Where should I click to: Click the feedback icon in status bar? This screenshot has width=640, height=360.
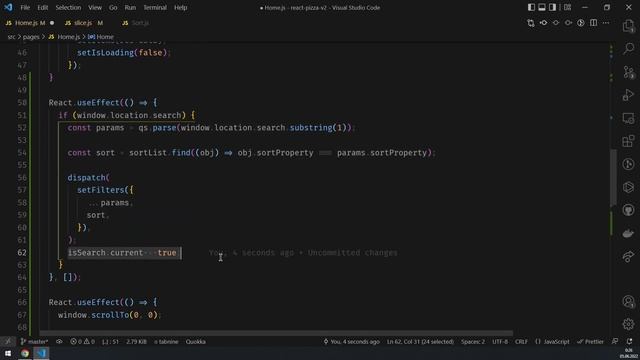pos(615,342)
